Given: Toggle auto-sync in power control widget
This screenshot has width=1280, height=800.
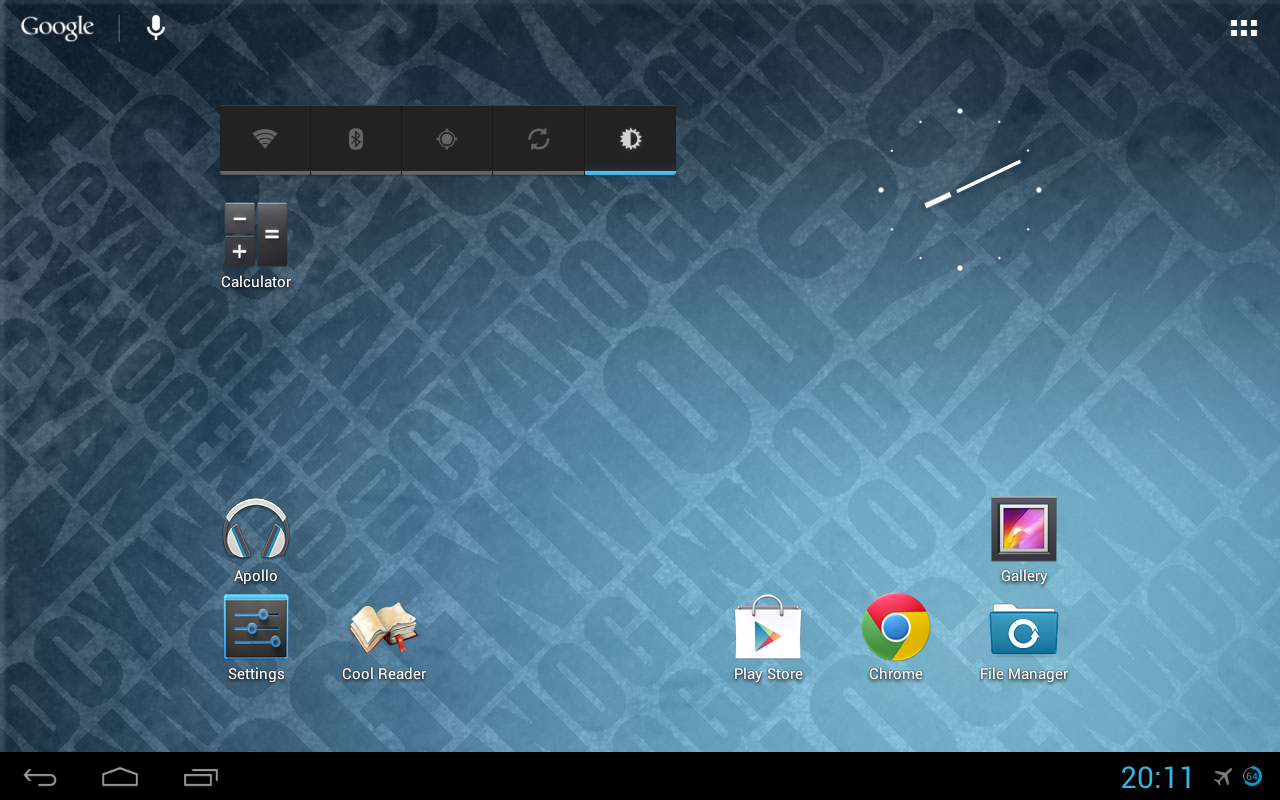Looking at the screenshot, I should click(x=538, y=140).
